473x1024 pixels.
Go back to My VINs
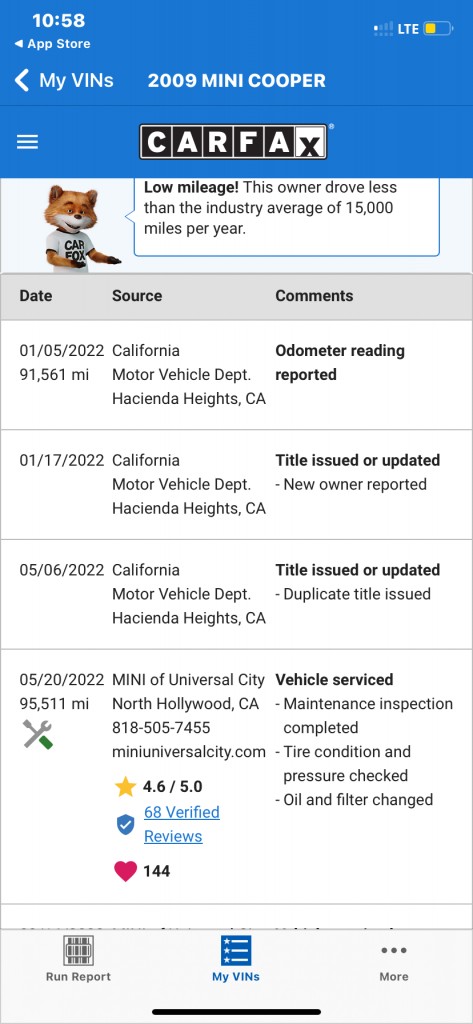click(64, 81)
